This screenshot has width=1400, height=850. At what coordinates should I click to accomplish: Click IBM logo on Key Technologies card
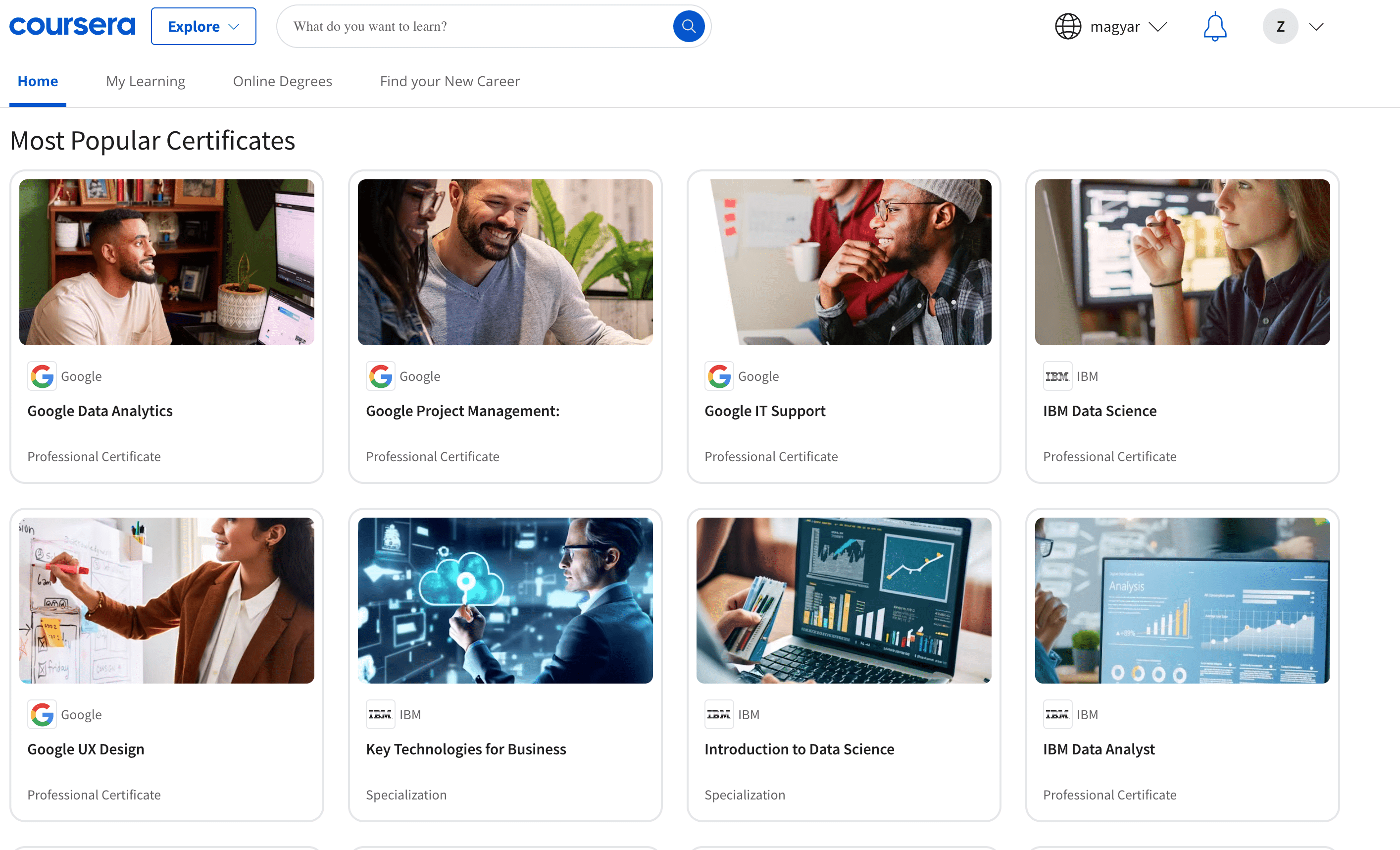[x=381, y=714]
